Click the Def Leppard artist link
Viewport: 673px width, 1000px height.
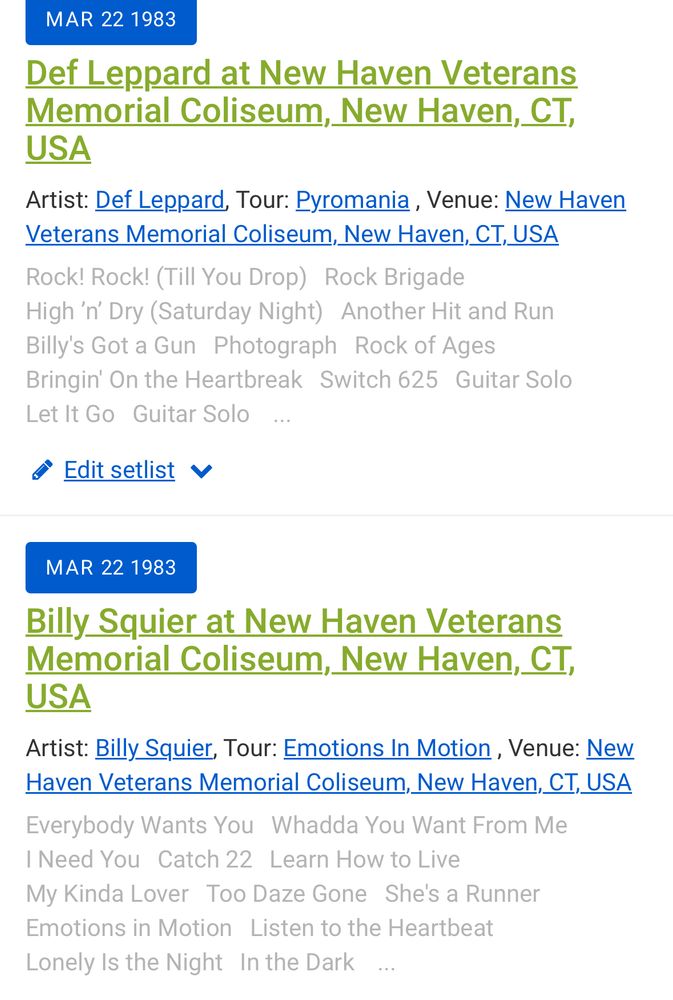pyautogui.click(x=160, y=200)
